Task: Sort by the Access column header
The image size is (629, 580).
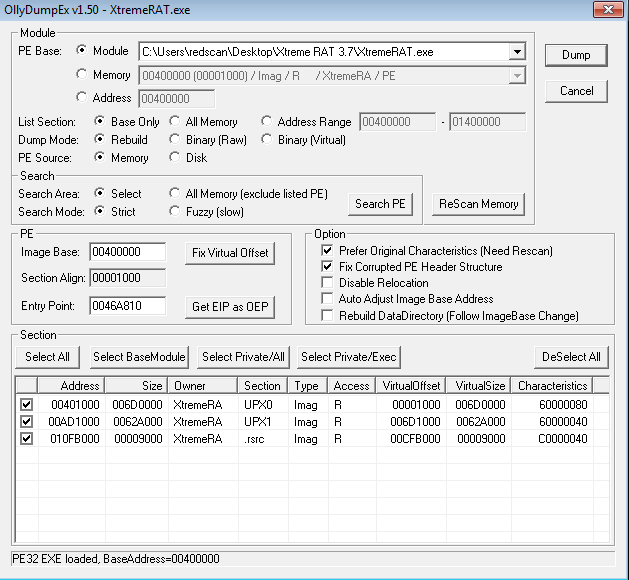Action: tap(351, 386)
